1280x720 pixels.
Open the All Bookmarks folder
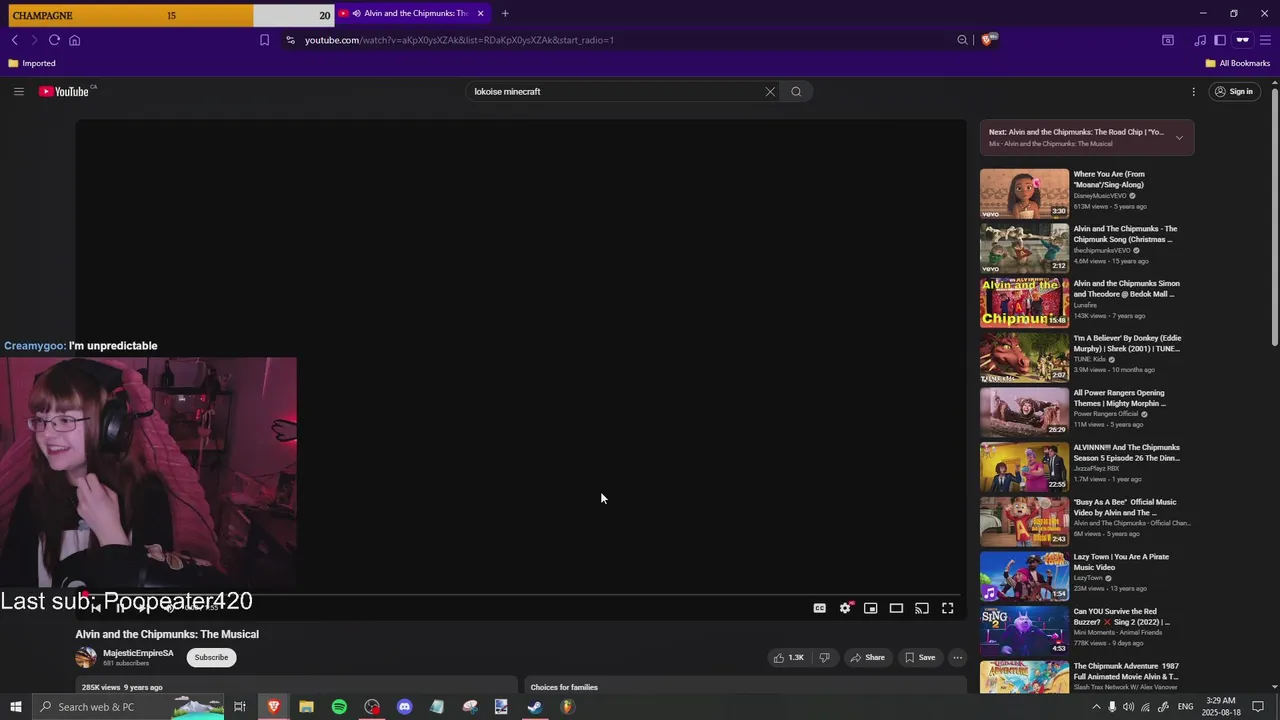tap(1238, 63)
